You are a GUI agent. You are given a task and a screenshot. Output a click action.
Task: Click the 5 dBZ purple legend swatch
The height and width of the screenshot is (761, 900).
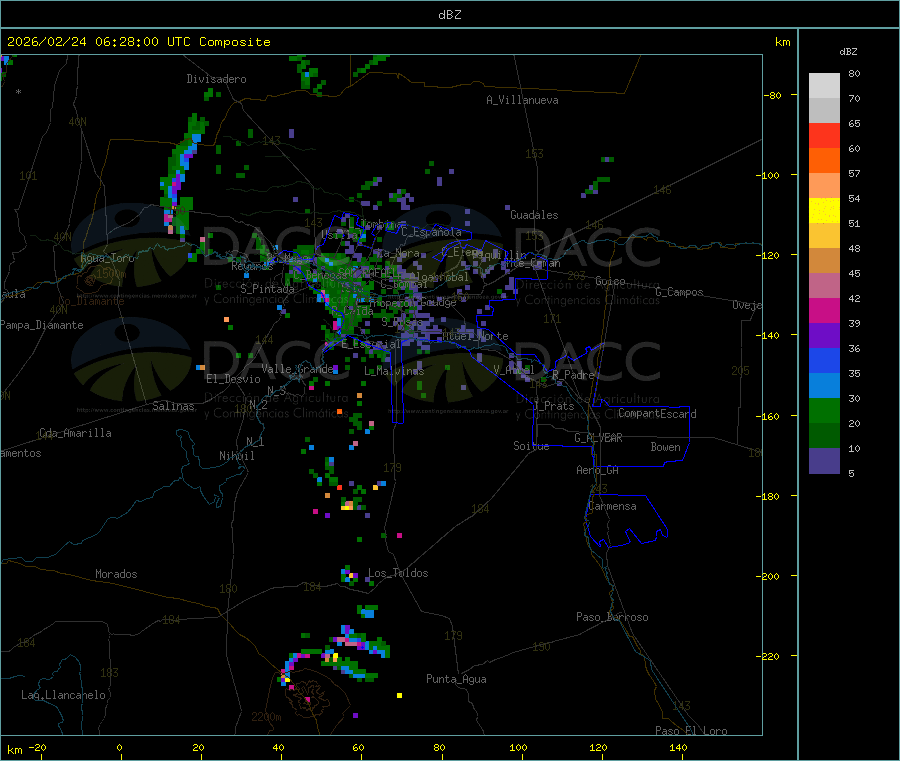click(824, 461)
